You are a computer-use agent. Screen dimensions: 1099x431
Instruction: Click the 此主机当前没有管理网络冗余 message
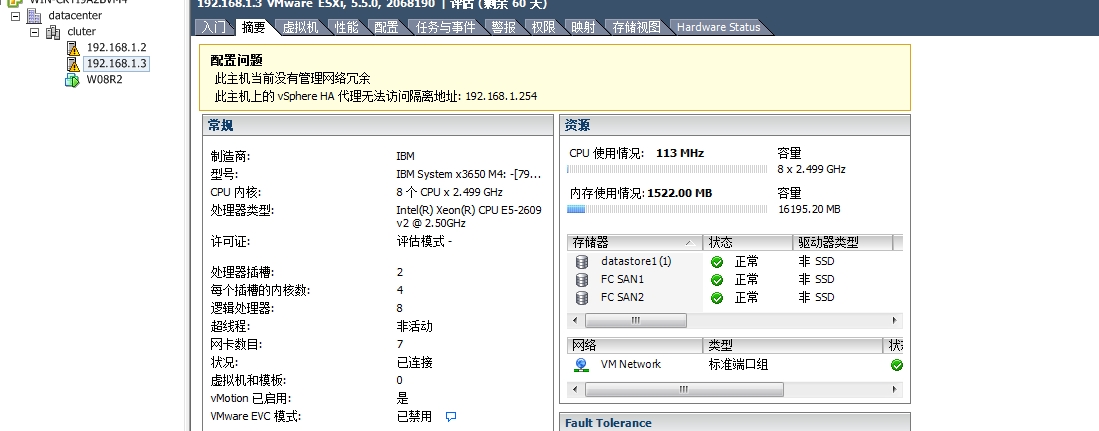292,78
